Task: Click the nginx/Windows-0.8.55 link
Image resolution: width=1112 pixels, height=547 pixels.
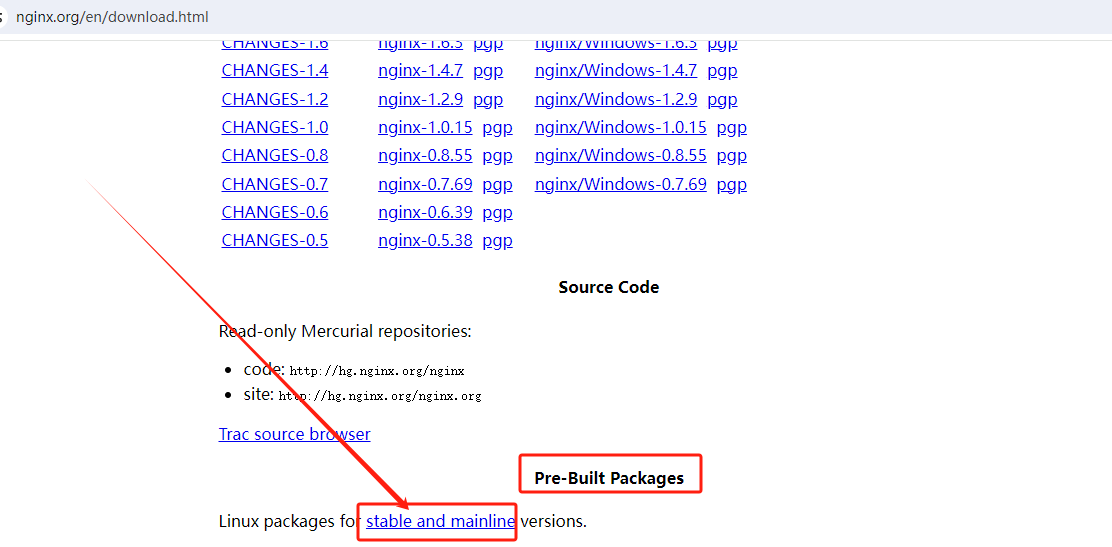Action: (620, 156)
